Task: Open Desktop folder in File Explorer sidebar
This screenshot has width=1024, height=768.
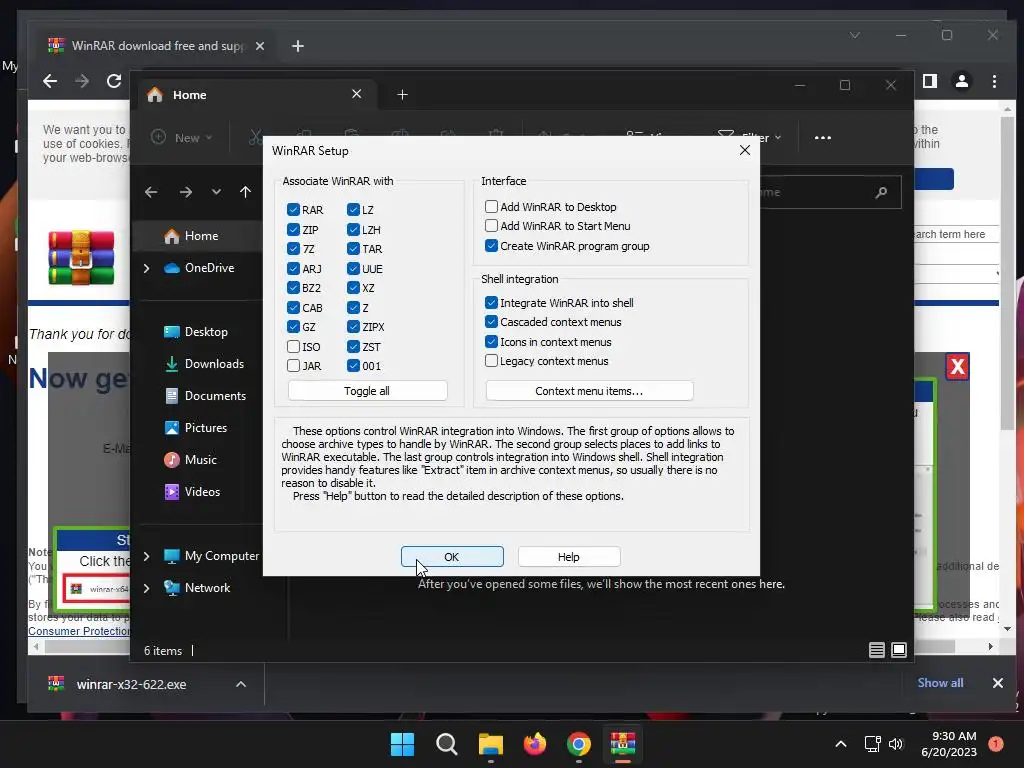Action: (x=196, y=332)
